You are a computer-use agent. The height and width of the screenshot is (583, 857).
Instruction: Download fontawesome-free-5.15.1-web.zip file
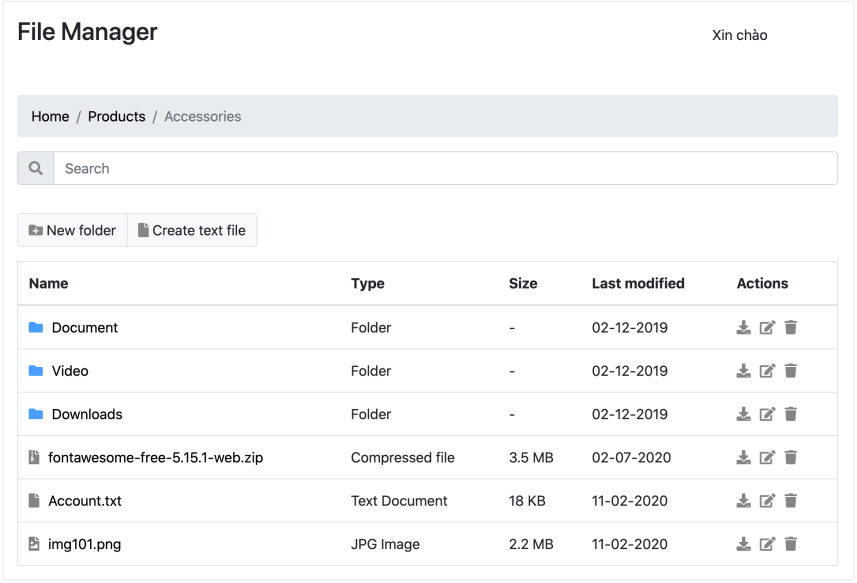743,458
